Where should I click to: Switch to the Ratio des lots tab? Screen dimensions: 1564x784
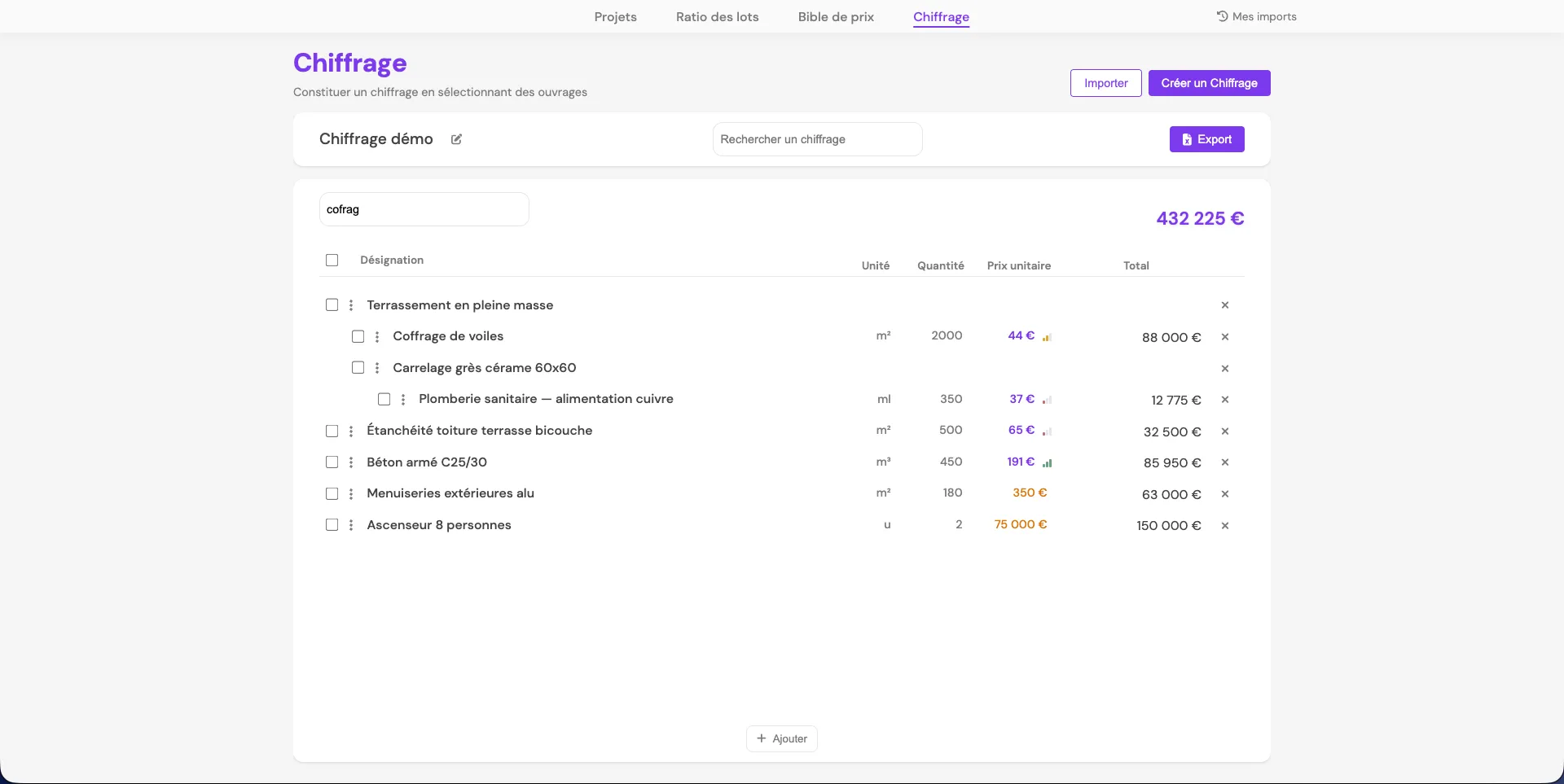pos(717,16)
